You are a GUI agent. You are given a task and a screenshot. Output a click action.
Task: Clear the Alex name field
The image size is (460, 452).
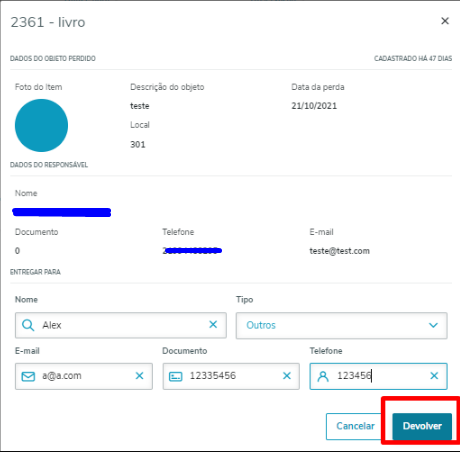click(213, 324)
